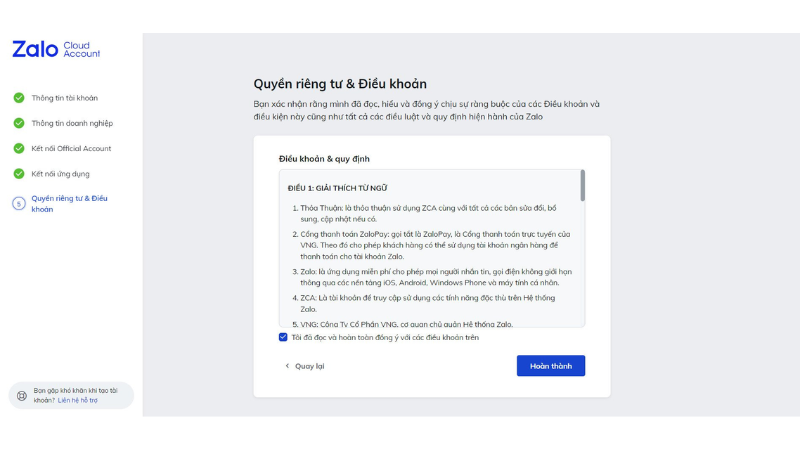Click the agreement checkbox label text

click(x=385, y=338)
